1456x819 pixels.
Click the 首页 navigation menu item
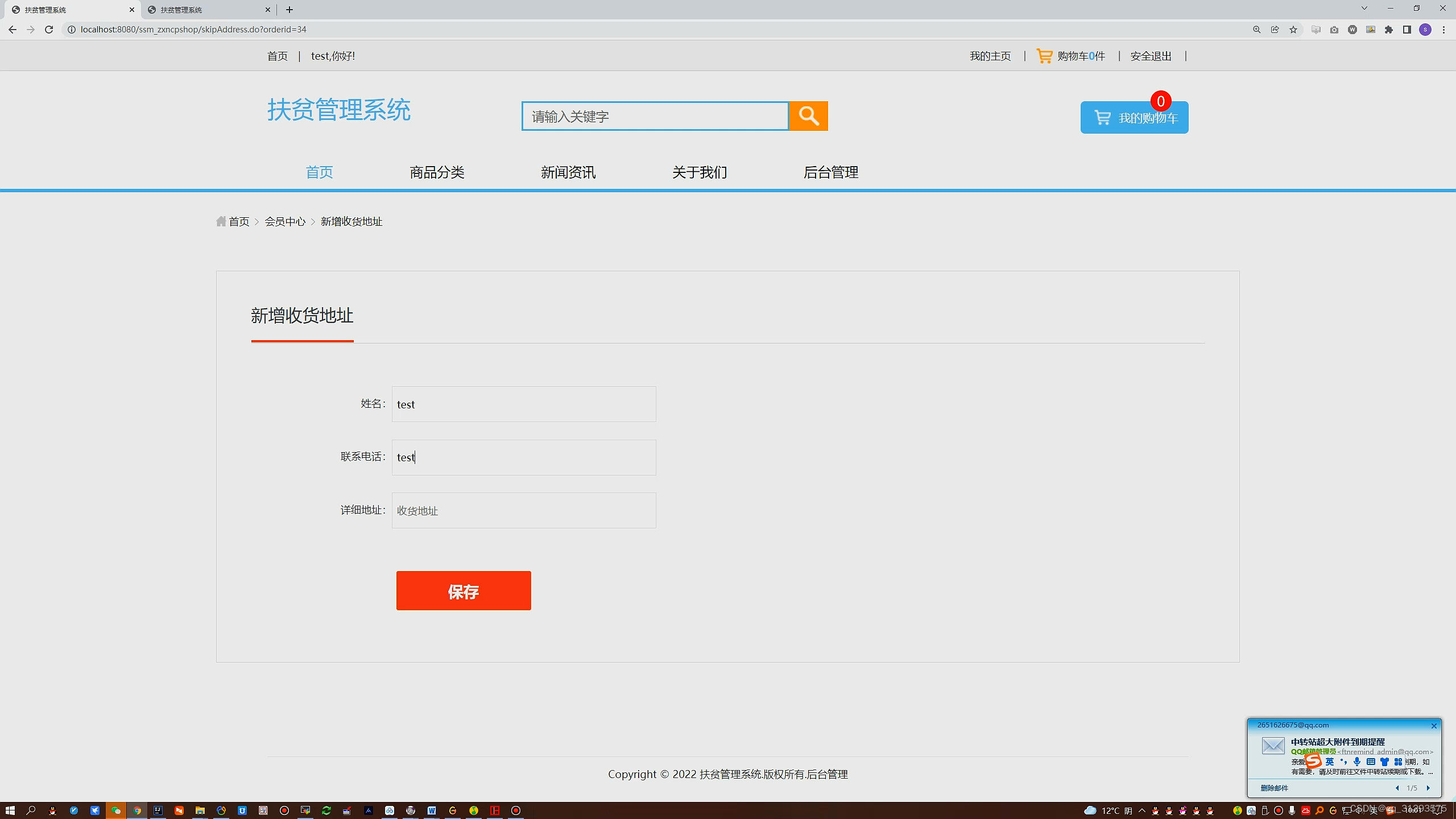point(319,172)
